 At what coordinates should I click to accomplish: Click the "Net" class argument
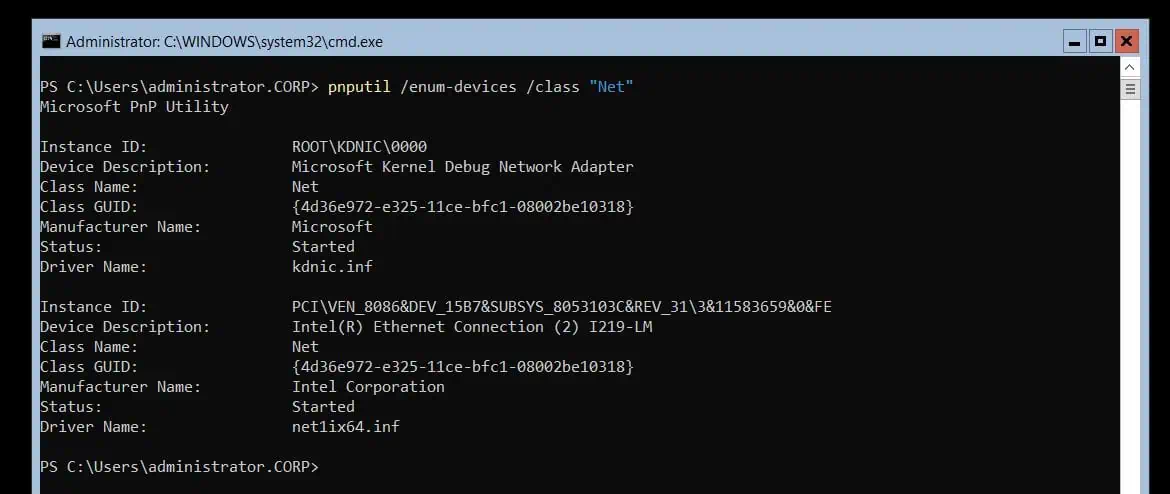tap(611, 87)
